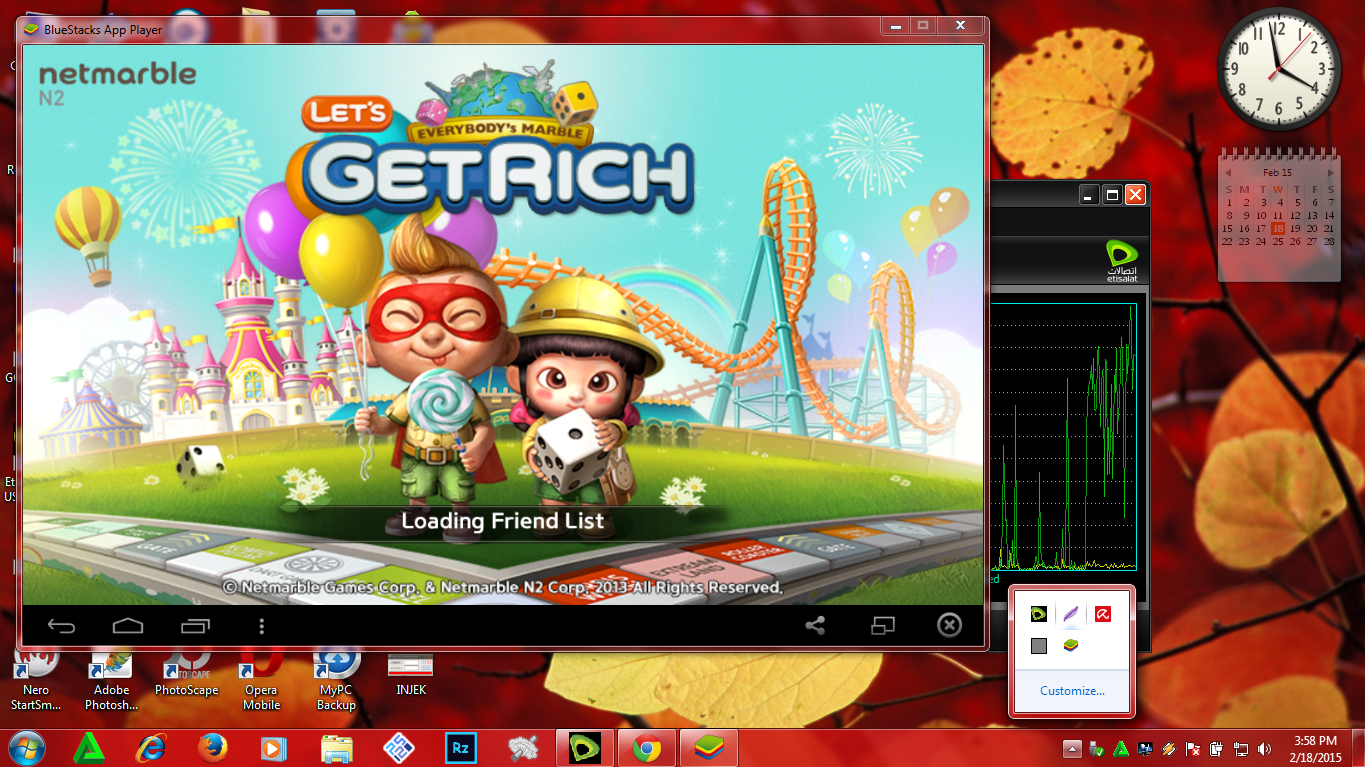Click the Etisalat logo in the dark window
The height and width of the screenshot is (767, 1365).
click(1122, 260)
